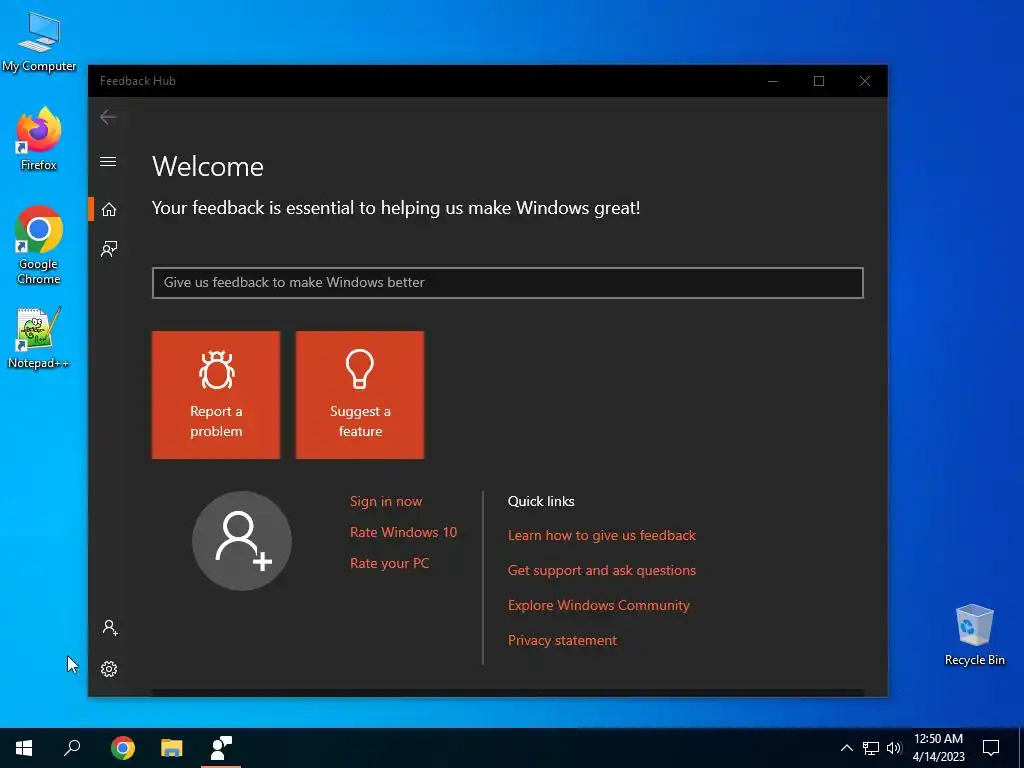This screenshot has width=1024, height=768.
Task: Select the Google Chrome desktop shortcut
Action: 39,246
